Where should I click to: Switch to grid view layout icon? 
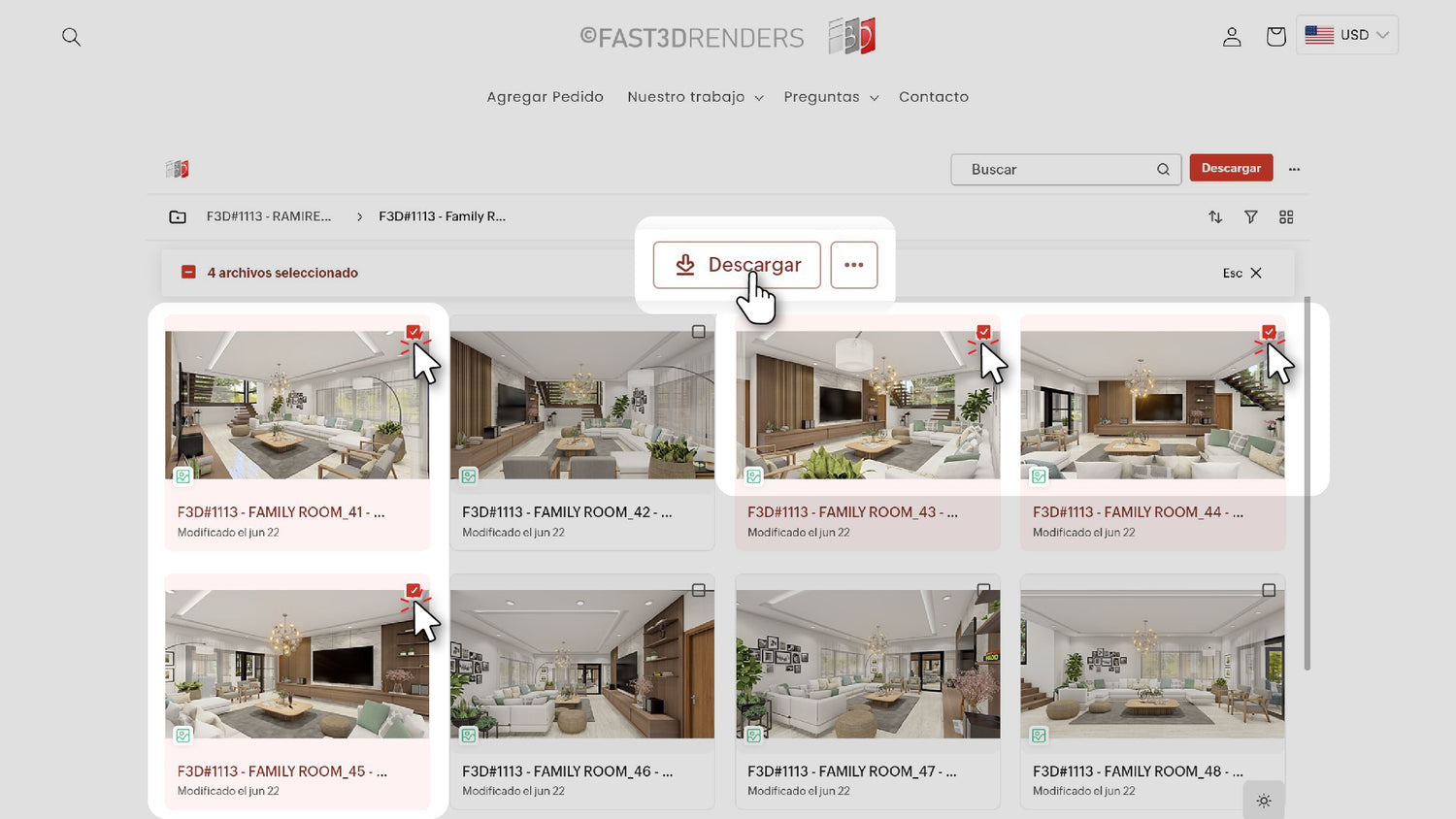(1286, 217)
